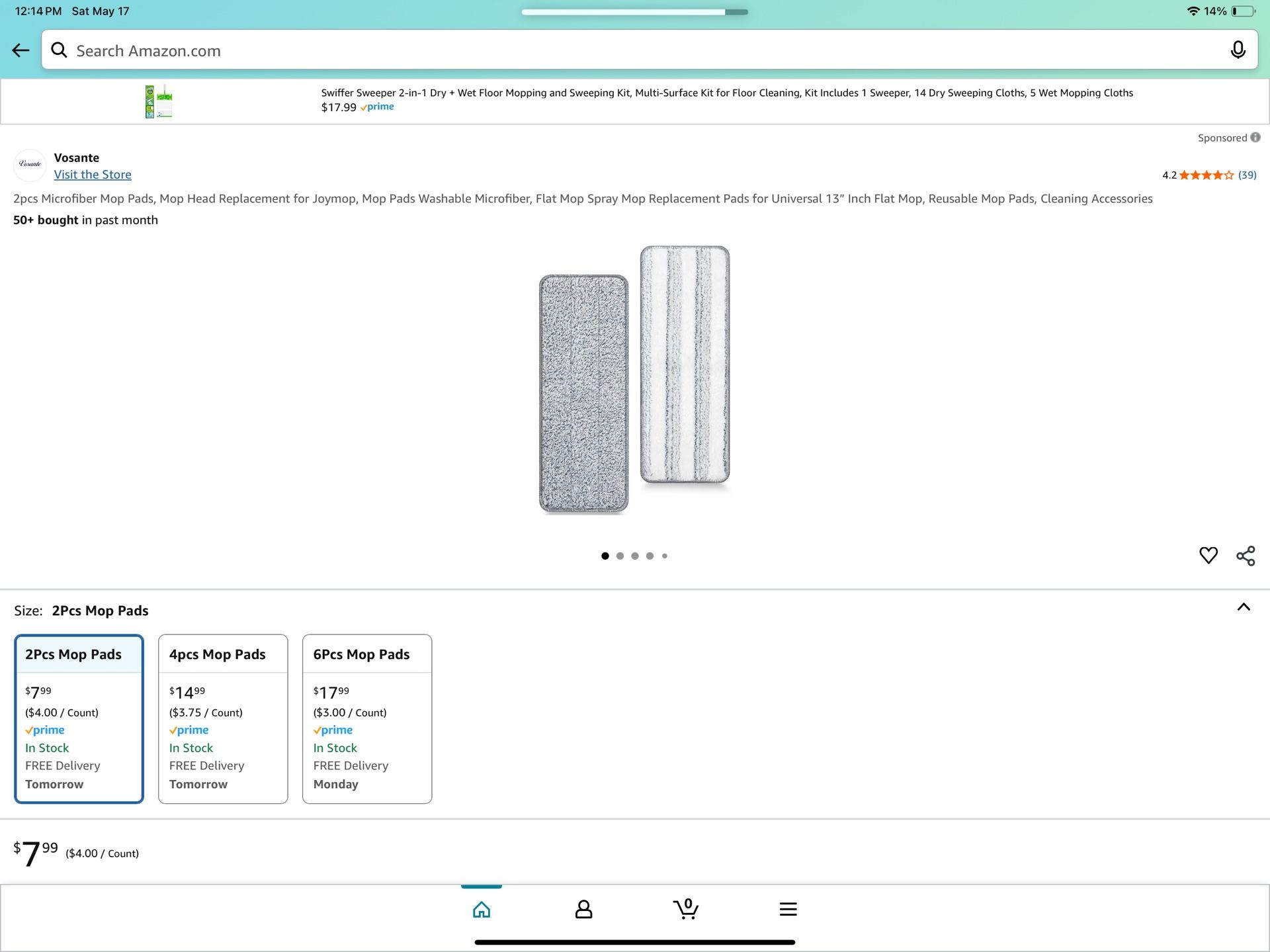Jump to fourth image dot
This screenshot has width=1270, height=952.
pyautogui.click(x=650, y=556)
